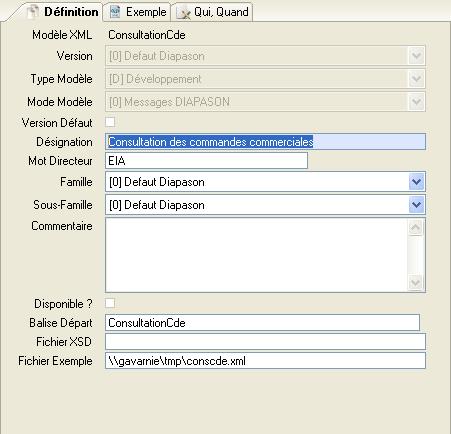Expand the Type Modèle combo box
The image size is (451, 434).
[x=265, y=79]
